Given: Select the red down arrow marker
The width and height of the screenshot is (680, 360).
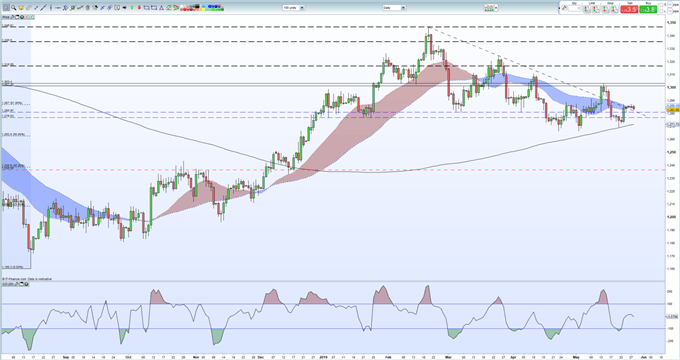Looking at the screenshot, I should [139, 7].
